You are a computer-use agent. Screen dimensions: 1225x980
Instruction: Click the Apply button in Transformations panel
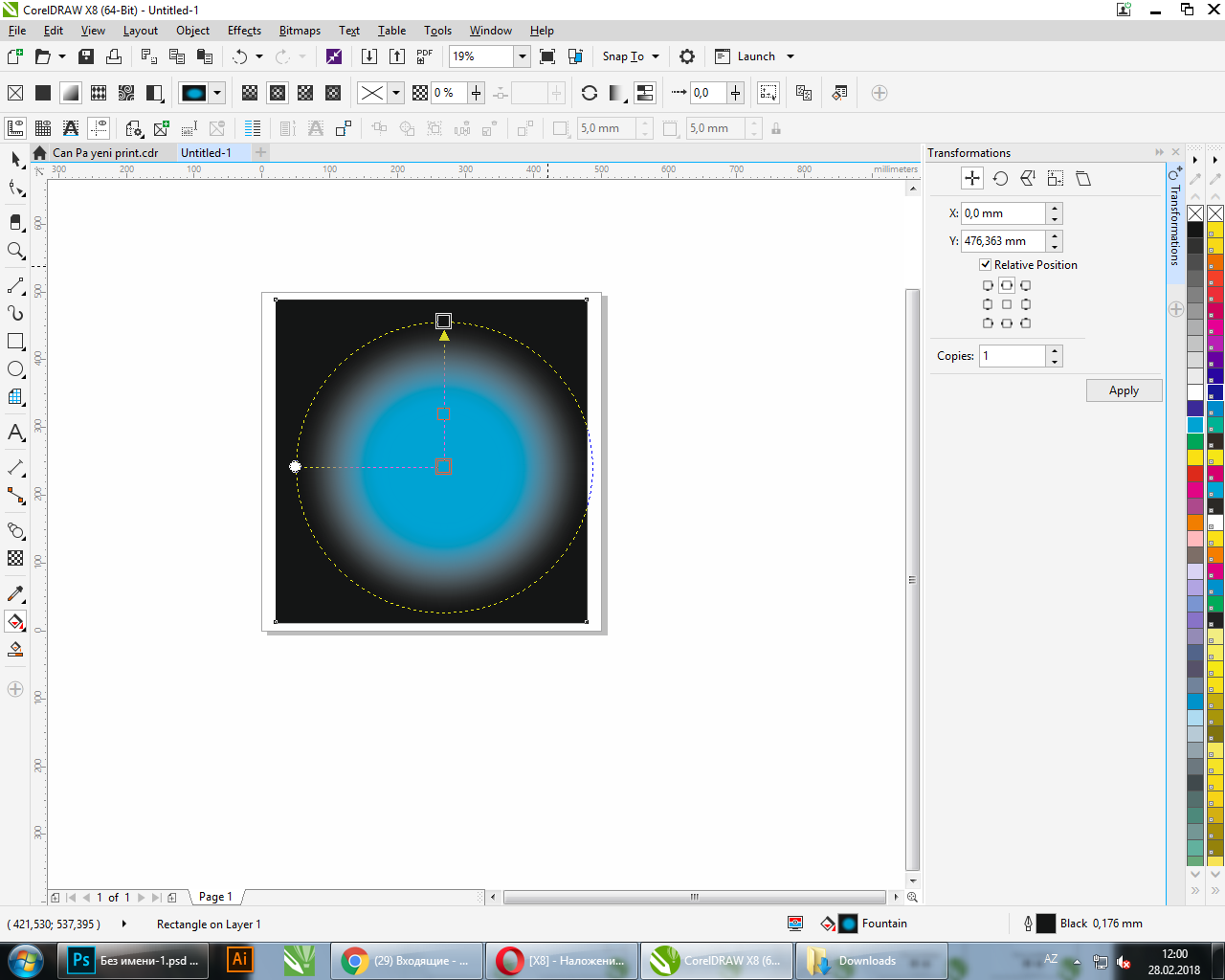tap(1124, 390)
